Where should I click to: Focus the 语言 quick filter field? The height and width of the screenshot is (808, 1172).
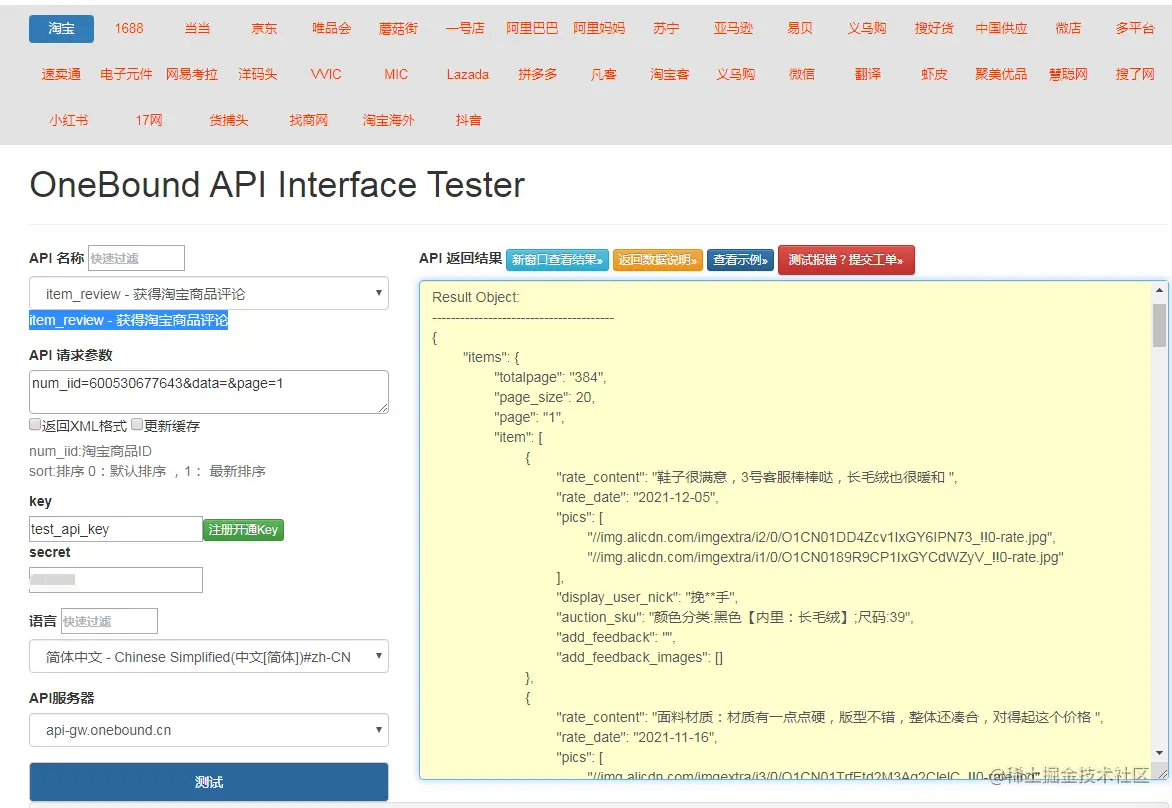tap(109, 621)
